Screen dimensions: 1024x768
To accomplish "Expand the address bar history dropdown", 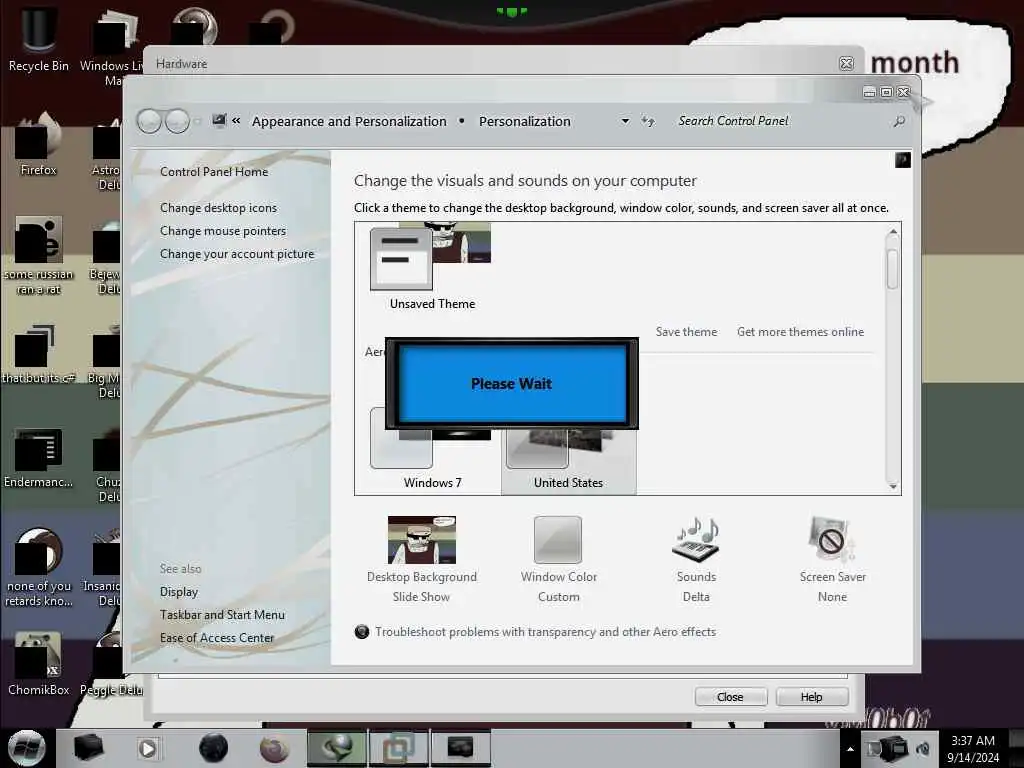I will [625, 121].
